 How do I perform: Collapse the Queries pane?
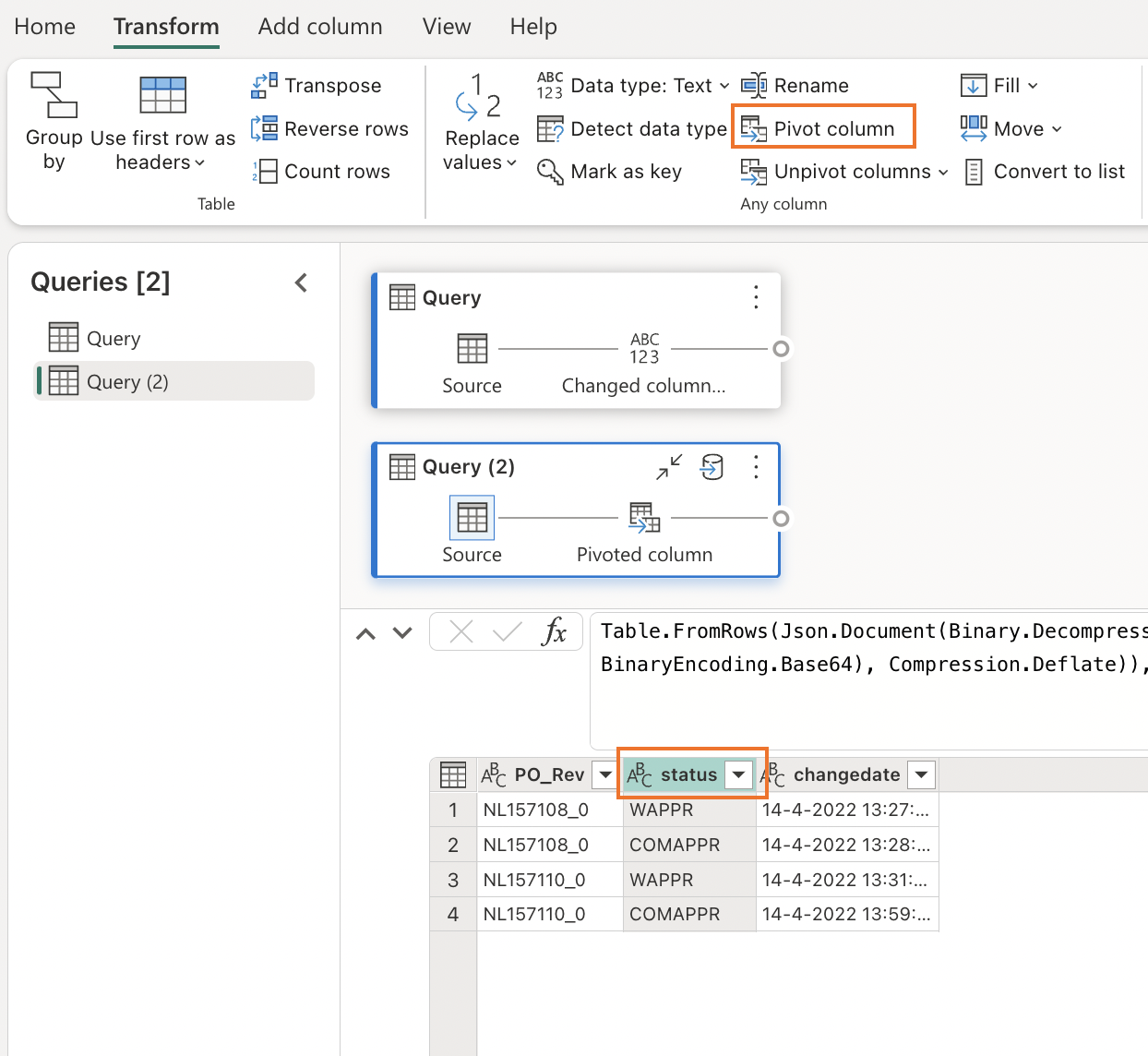(x=301, y=282)
